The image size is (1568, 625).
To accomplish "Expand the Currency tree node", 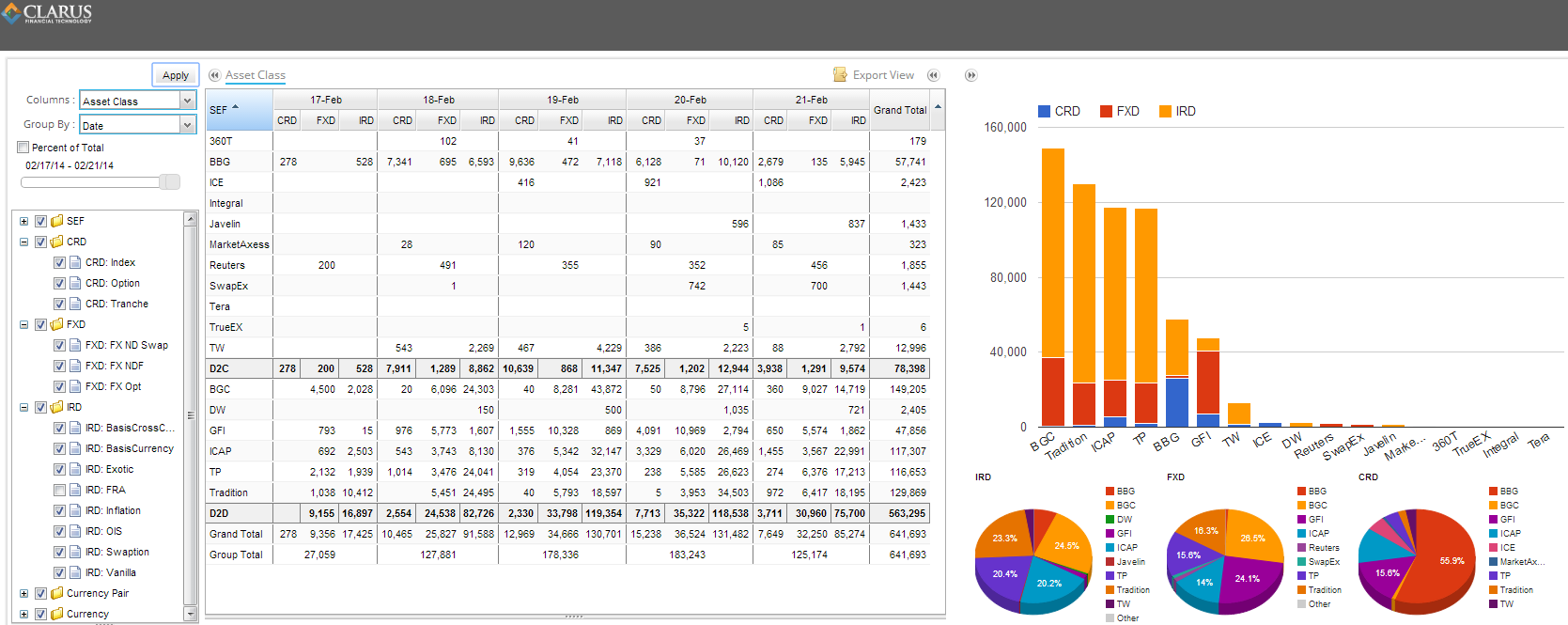I will 23,614.
